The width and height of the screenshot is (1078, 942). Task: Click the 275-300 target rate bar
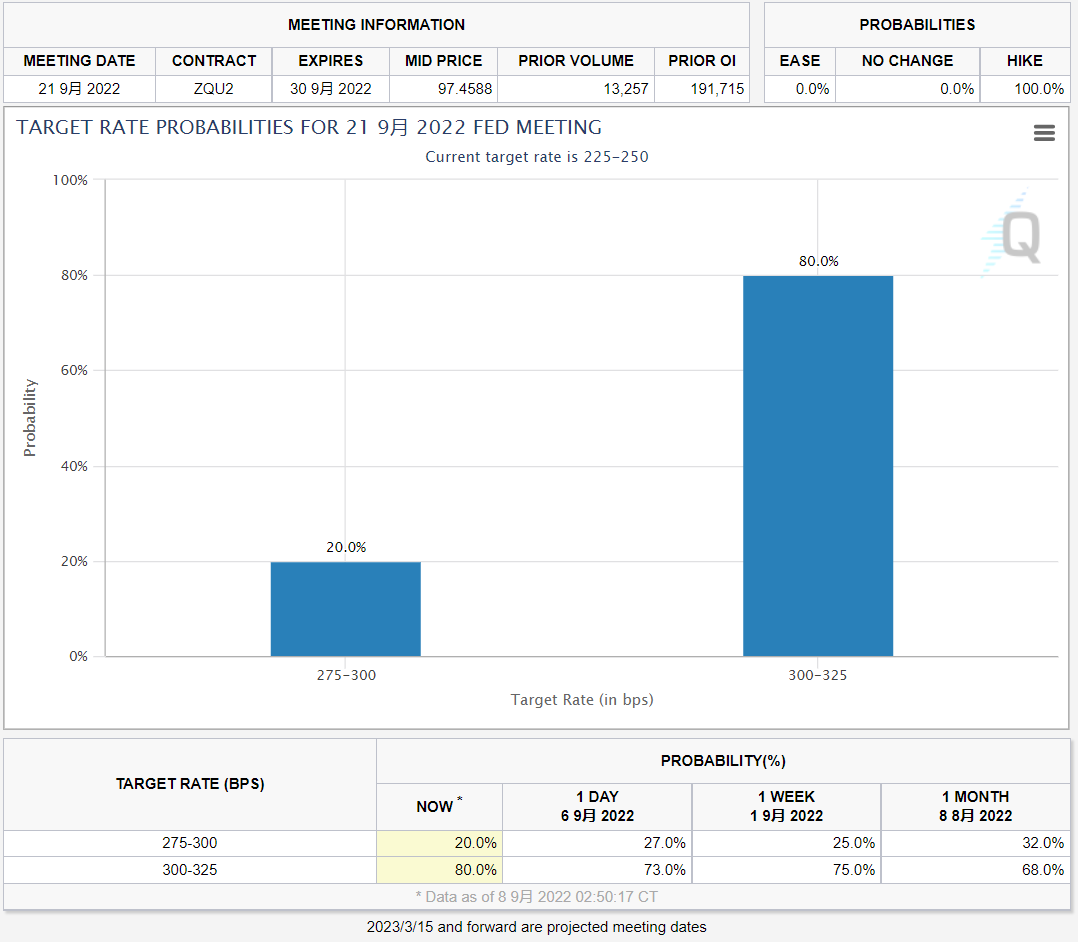point(345,608)
